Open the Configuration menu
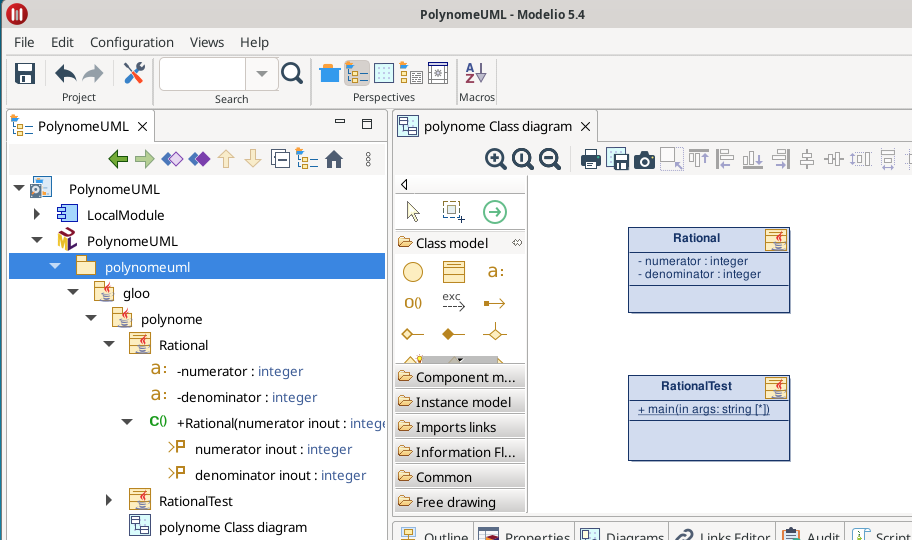This screenshot has width=912, height=540. pos(132,42)
